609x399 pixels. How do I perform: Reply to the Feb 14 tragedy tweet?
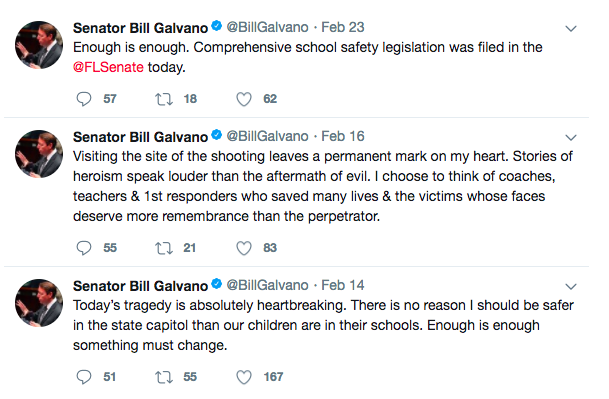[84, 377]
